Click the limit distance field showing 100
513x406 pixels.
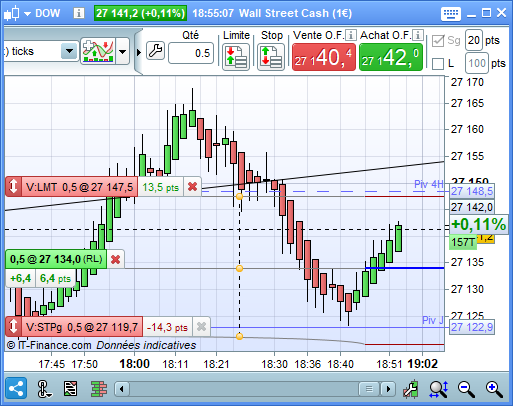(477, 63)
